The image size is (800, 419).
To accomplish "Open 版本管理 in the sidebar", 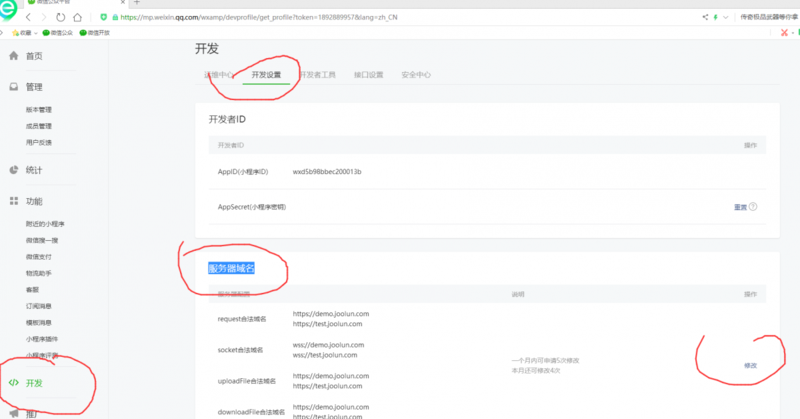I will (39, 110).
